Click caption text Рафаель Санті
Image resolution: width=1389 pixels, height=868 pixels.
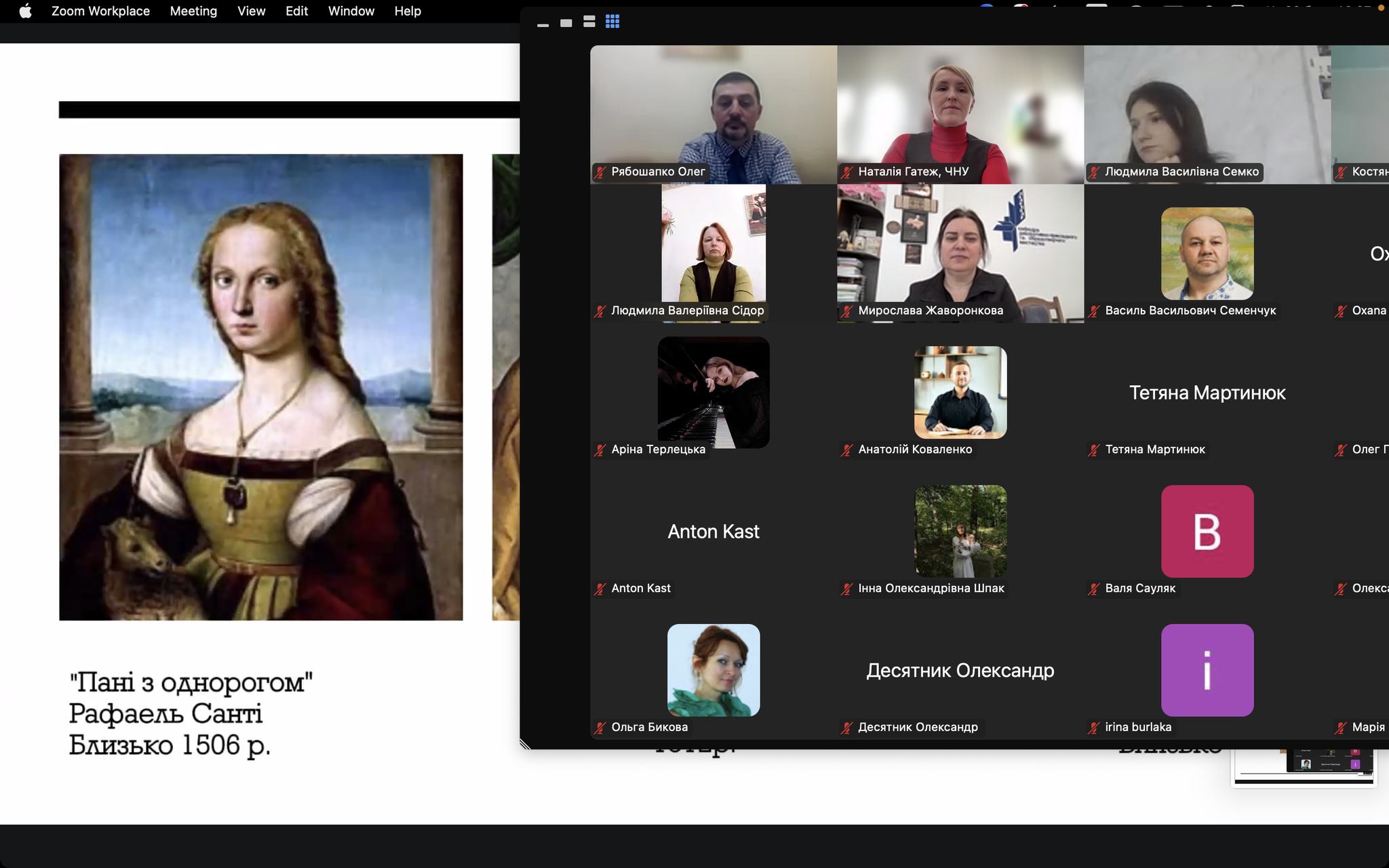[165, 713]
